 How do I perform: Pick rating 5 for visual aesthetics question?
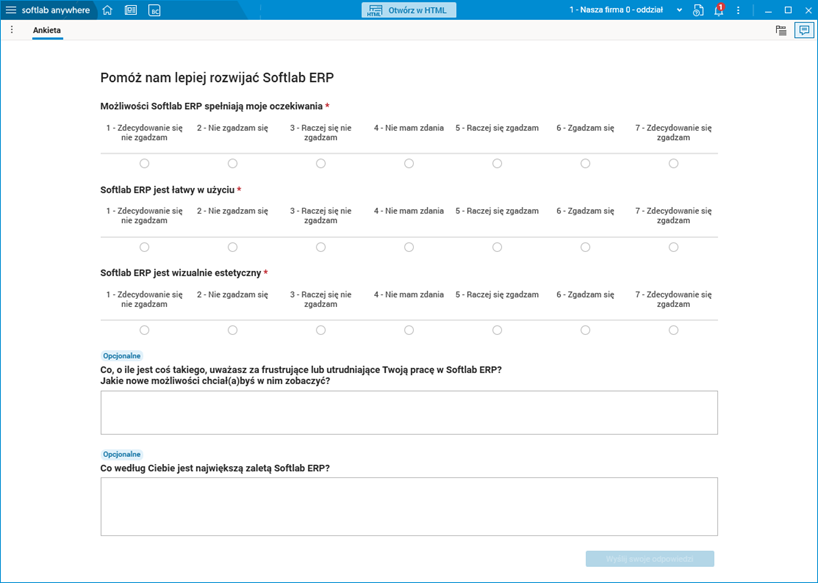pos(497,330)
